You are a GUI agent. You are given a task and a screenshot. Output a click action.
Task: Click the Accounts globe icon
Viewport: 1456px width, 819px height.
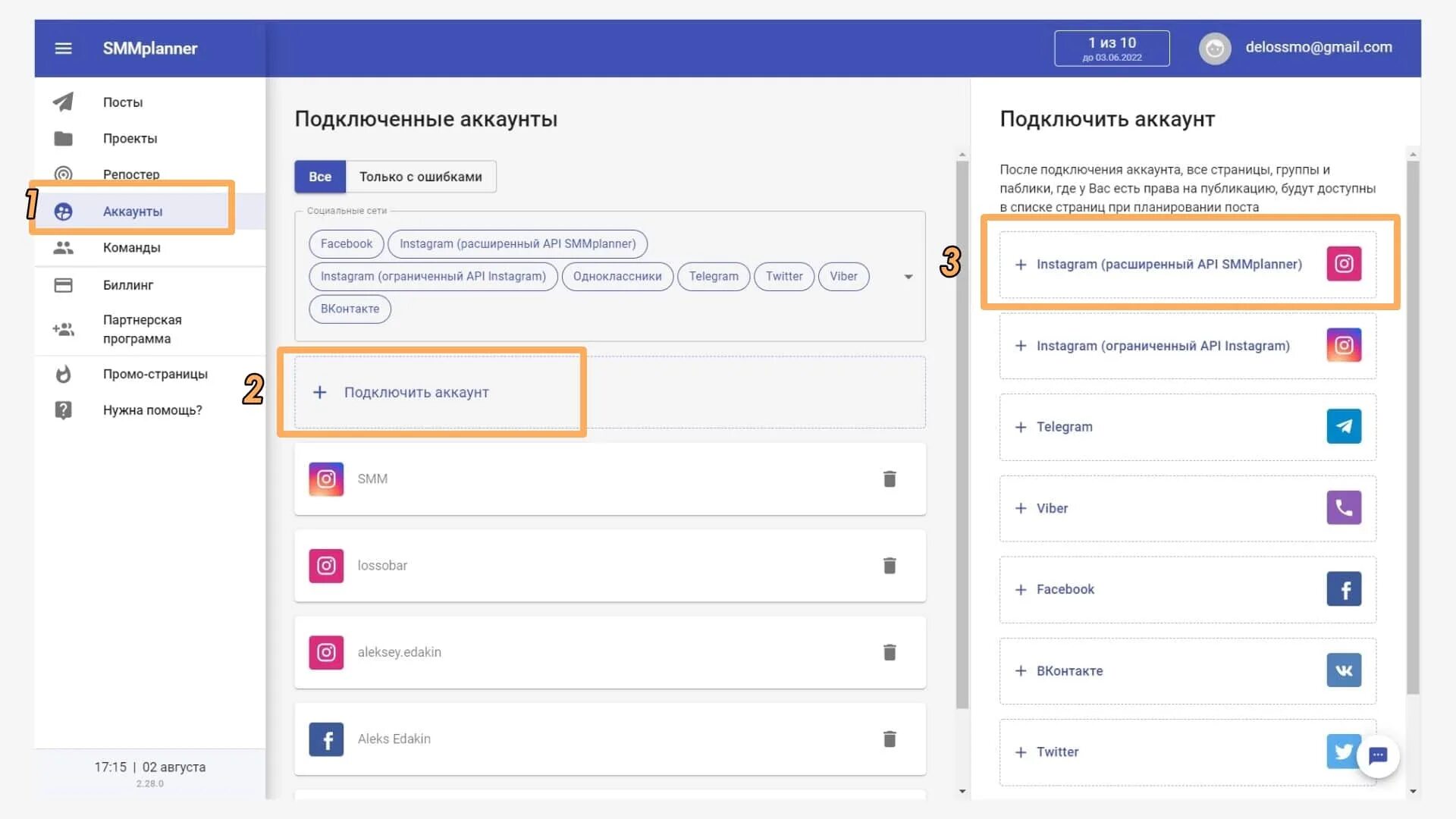coord(64,211)
